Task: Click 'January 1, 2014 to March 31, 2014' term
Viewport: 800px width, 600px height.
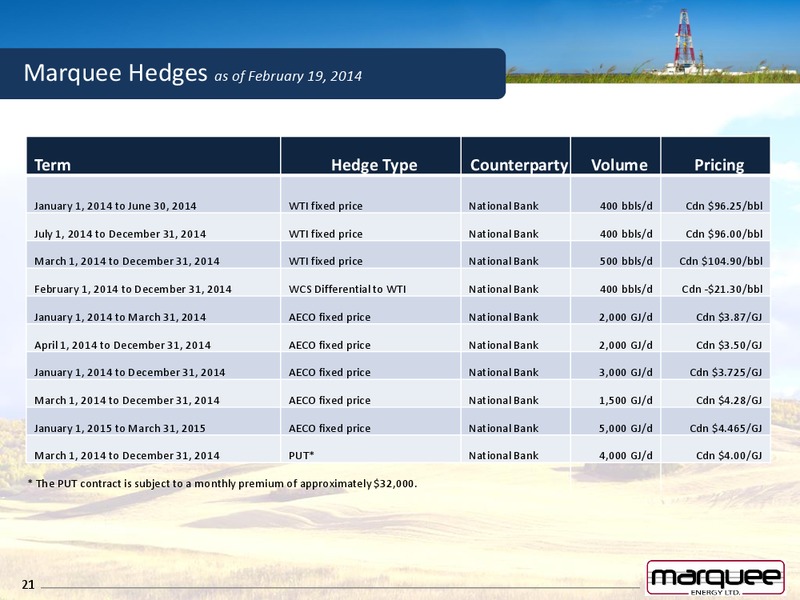Action: 120,317
